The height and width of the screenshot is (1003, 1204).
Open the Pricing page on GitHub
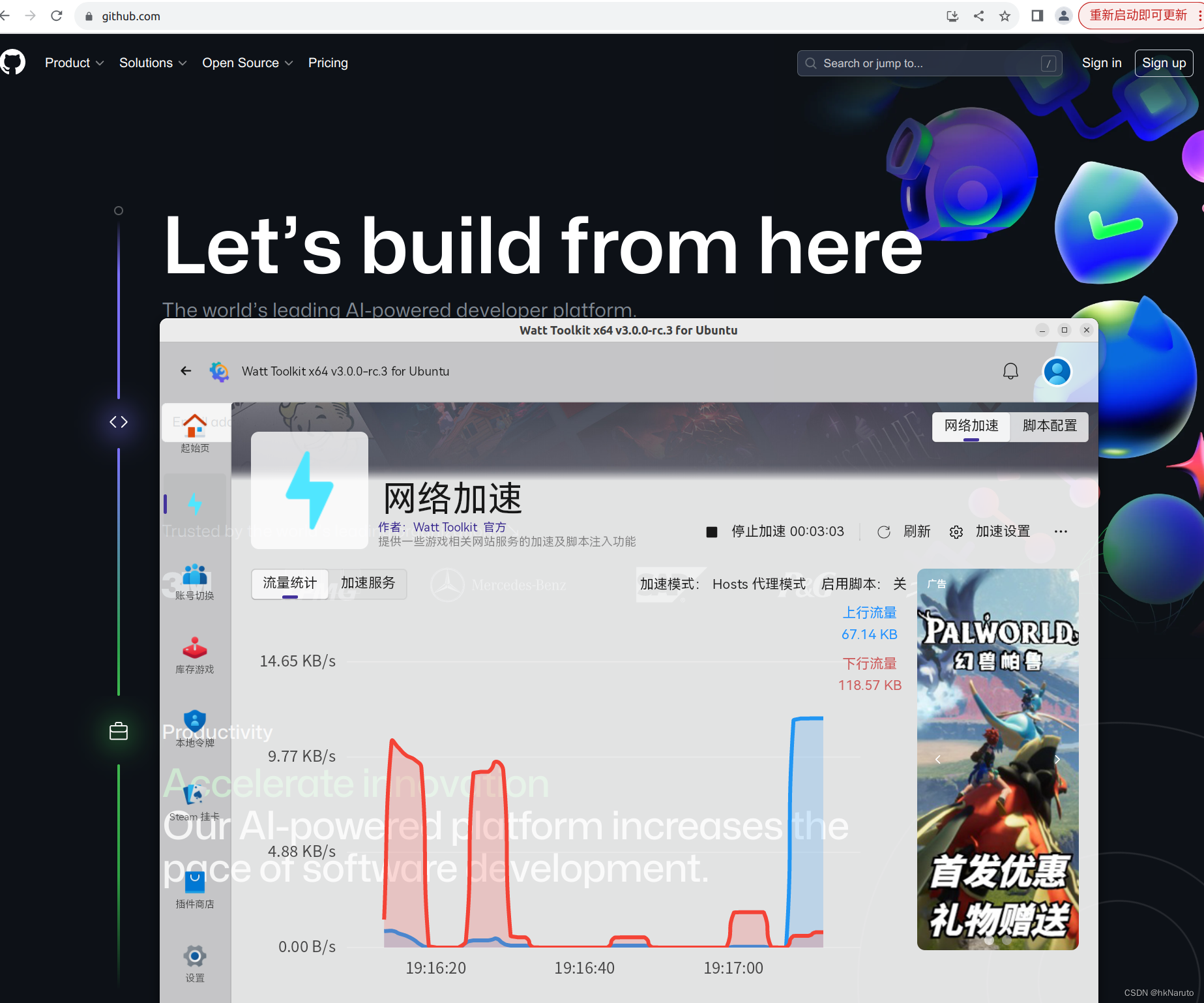(x=328, y=63)
